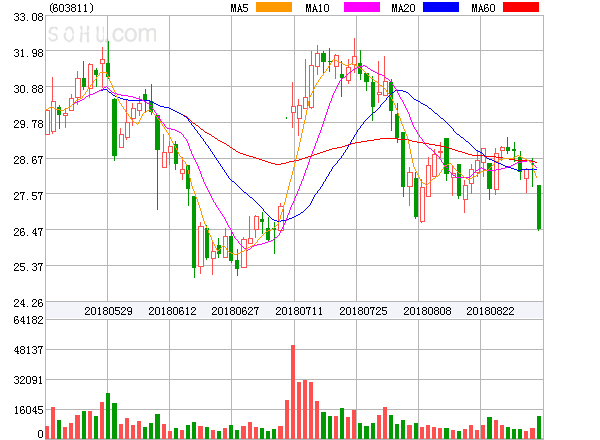This screenshot has height=440, width=600.
Task: Click the red MA60 legend swatch
Action: [521, 7]
